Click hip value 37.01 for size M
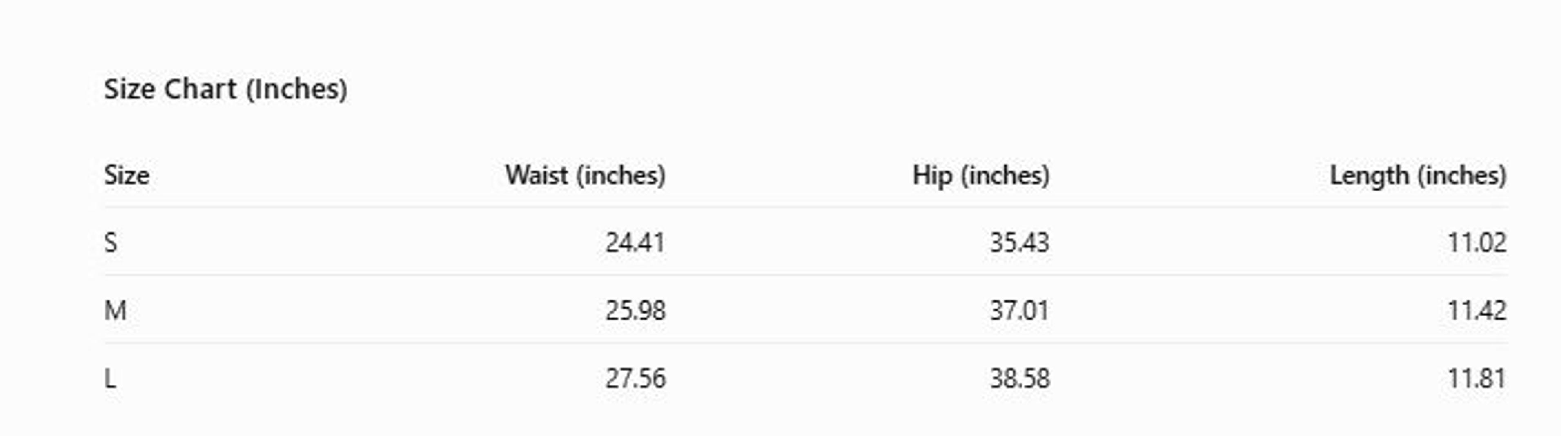Viewport: 1568px width, 436px height. point(1020,311)
